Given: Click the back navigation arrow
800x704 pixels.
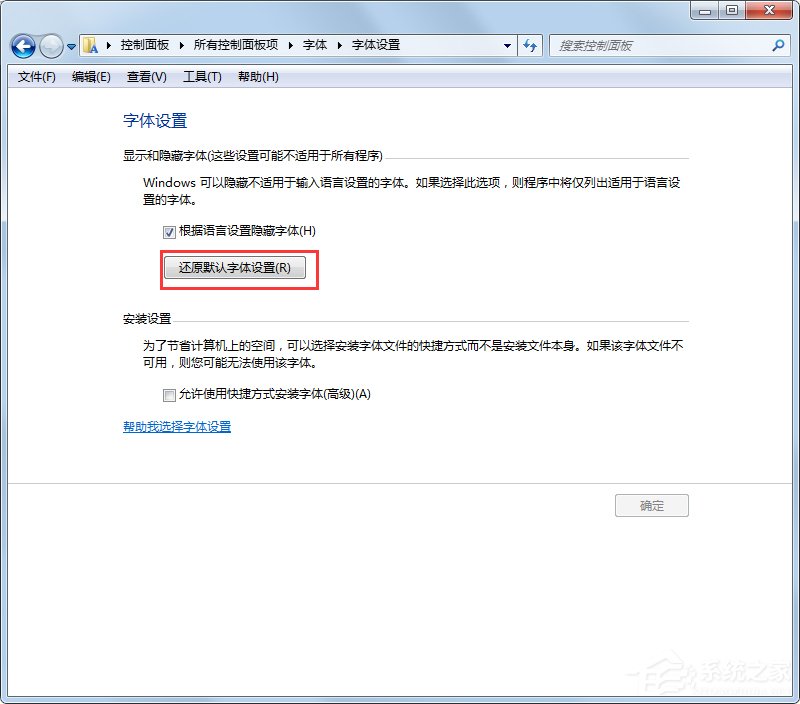Looking at the screenshot, I should pos(22,46).
